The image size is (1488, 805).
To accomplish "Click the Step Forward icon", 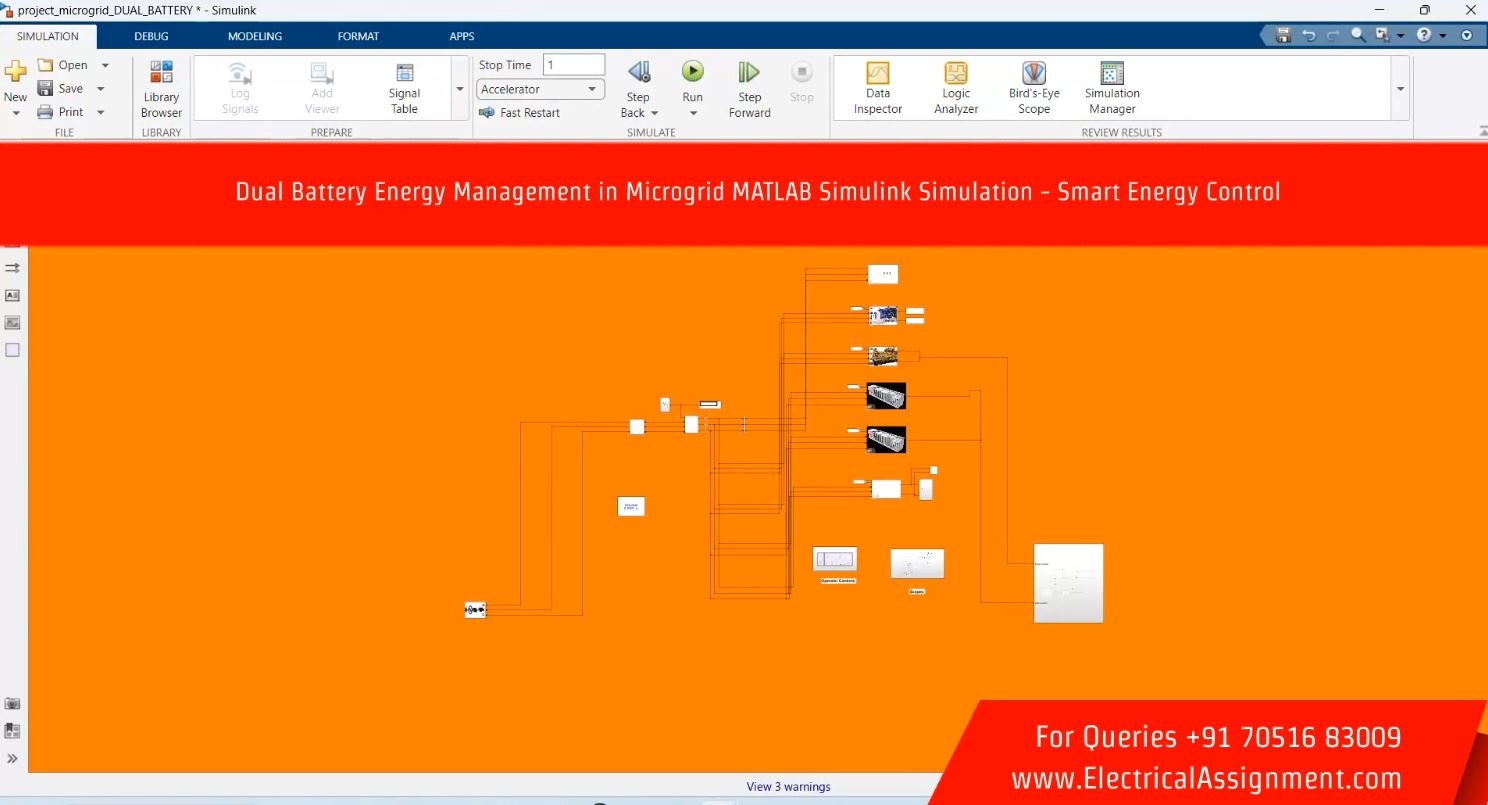I will (749, 72).
